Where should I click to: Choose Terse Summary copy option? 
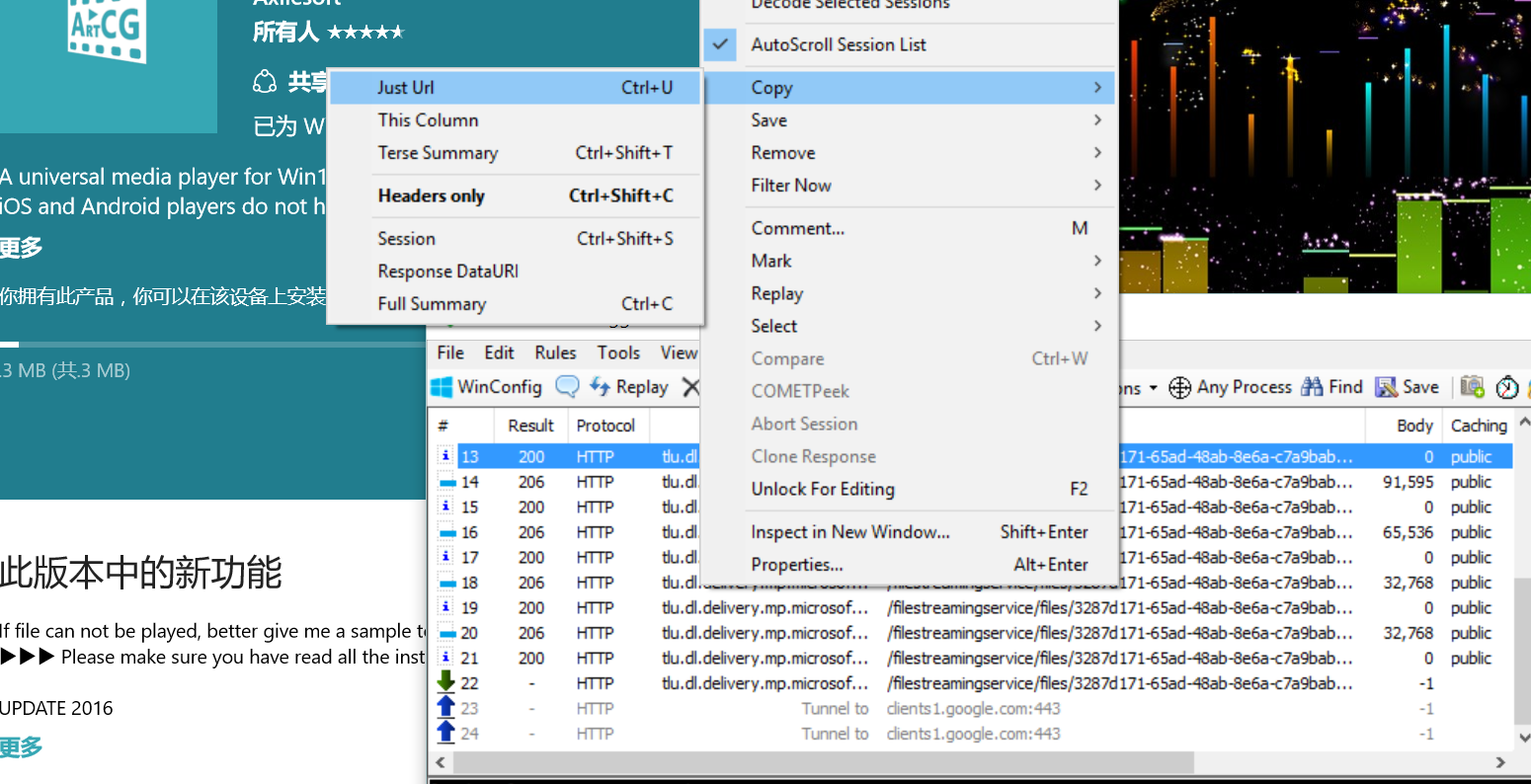tap(515, 153)
